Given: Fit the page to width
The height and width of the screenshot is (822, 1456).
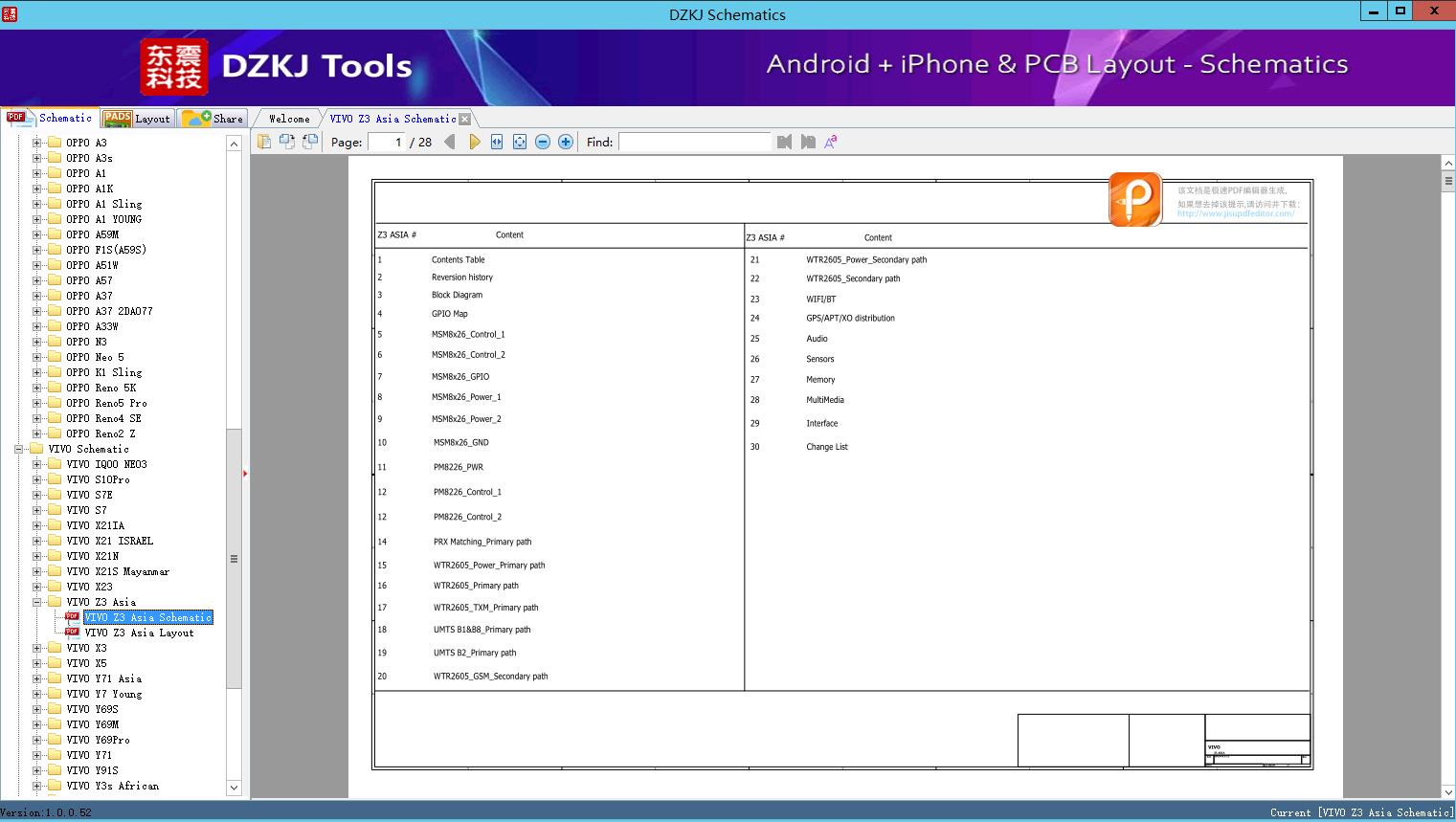Looking at the screenshot, I should pyautogui.click(x=497, y=142).
